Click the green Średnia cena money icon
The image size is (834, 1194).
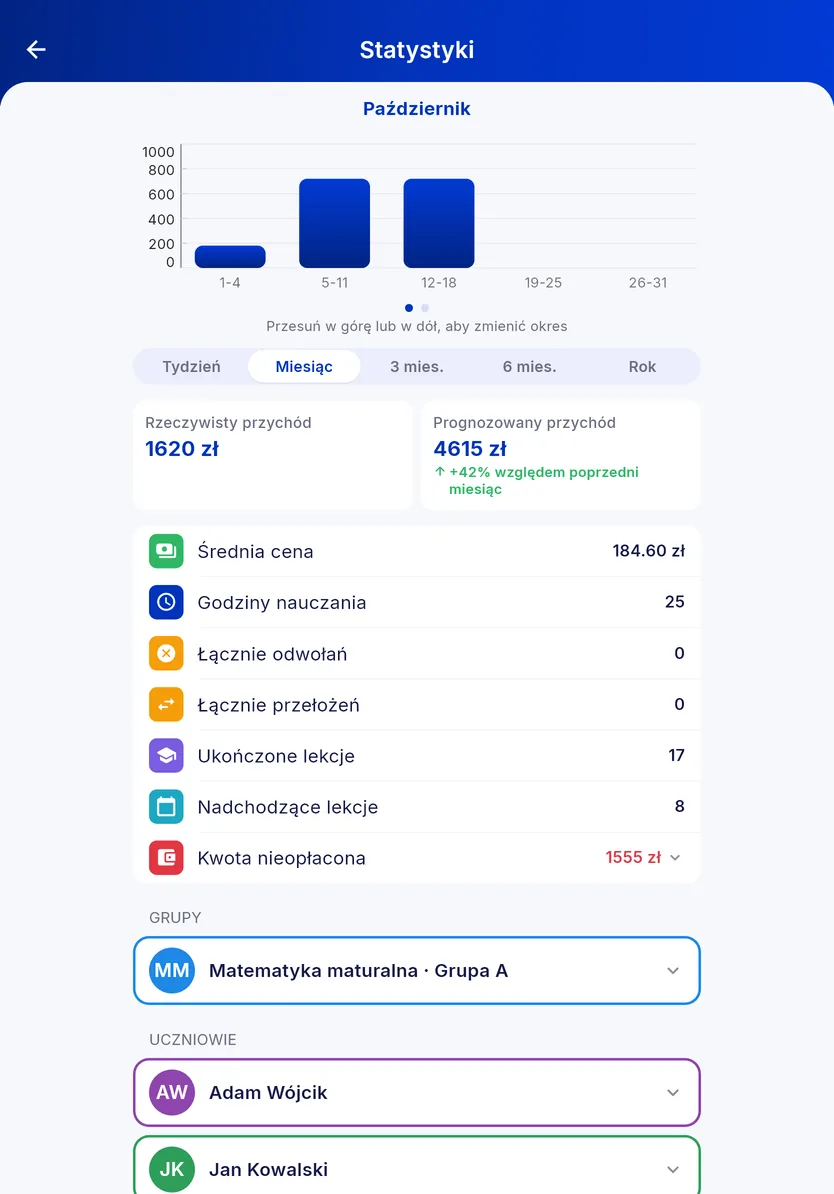click(166, 551)
